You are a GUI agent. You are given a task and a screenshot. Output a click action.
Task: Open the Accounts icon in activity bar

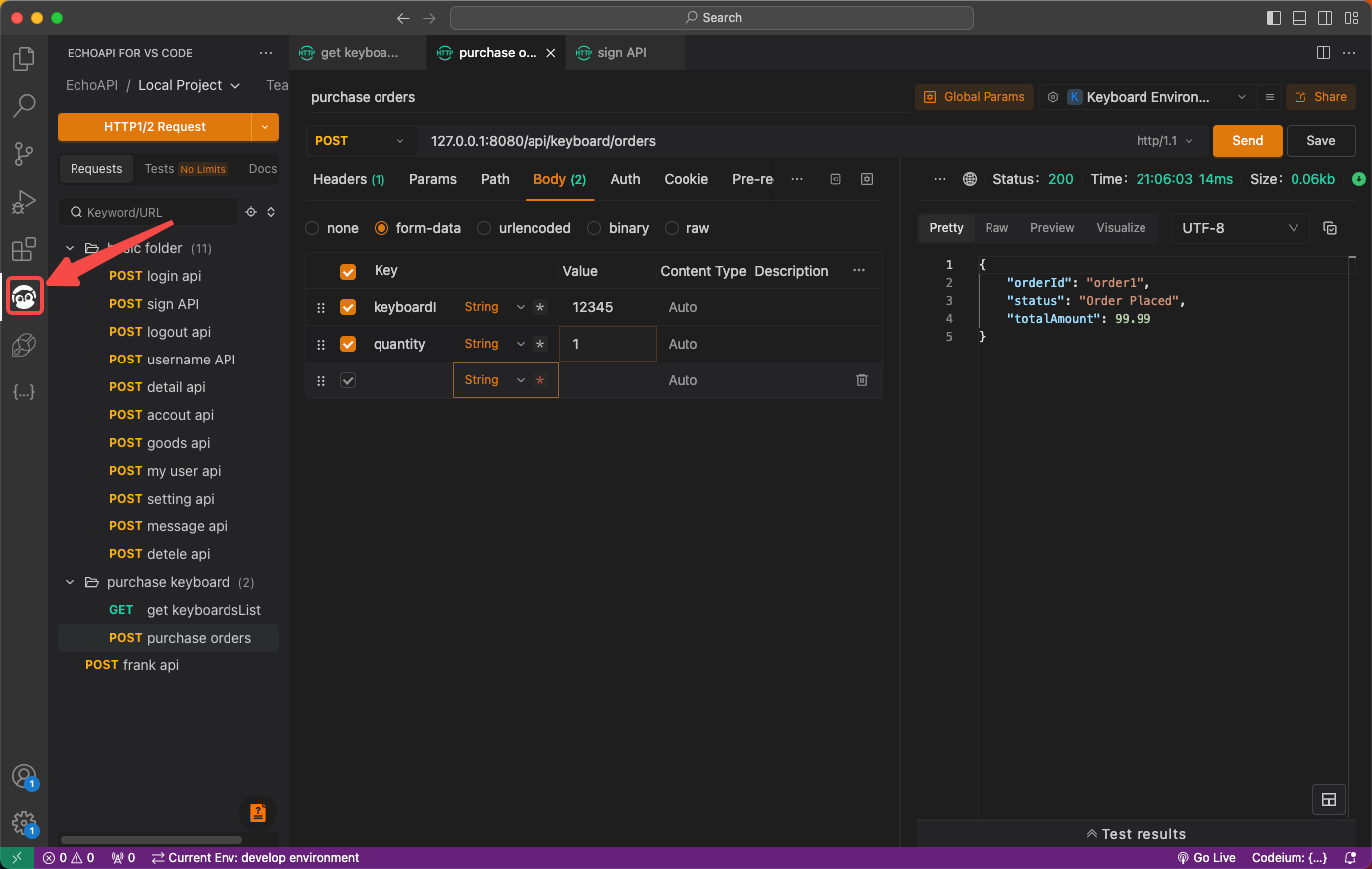24,777
